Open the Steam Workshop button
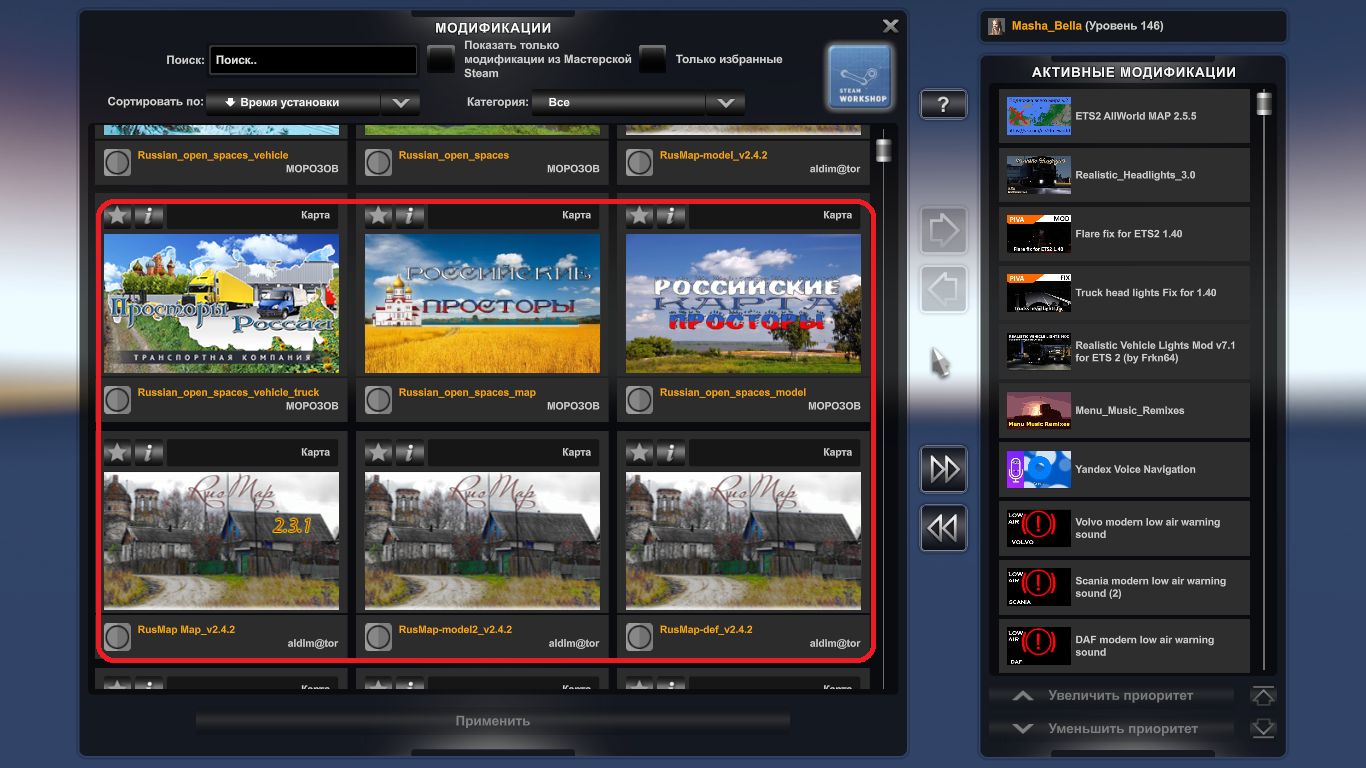Image resolution: width=1366 pixels, height=768 pixels. [860, 77]
